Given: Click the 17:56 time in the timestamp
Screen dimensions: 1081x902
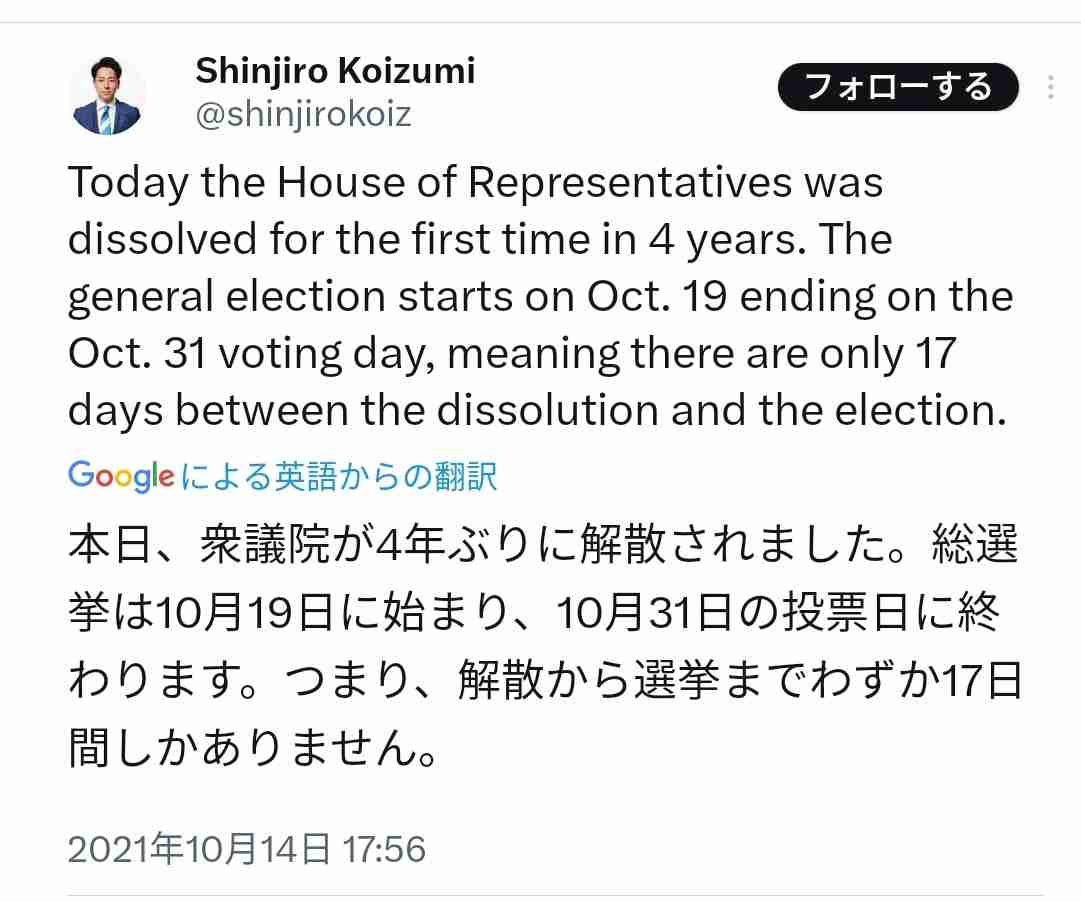Looking at the screenshot, I should pyautogui.click(x=384, y=849).
